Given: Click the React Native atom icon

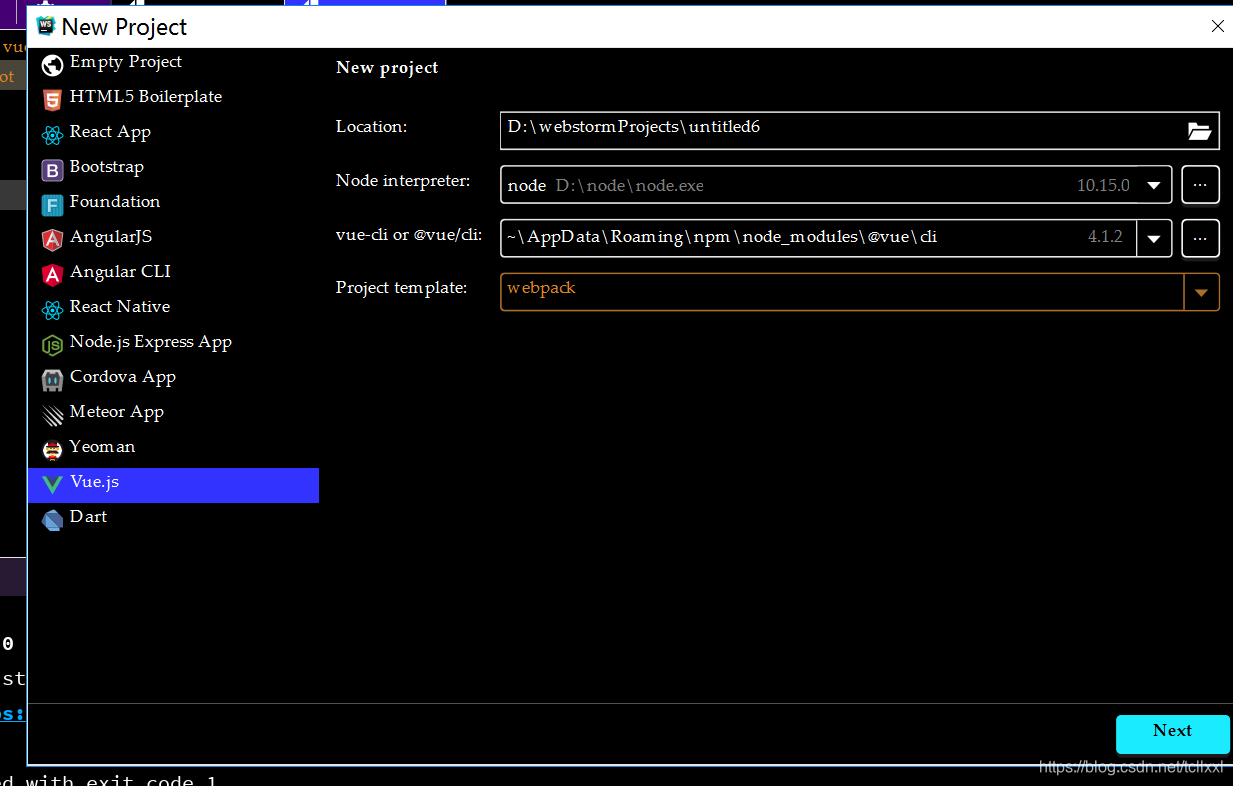Looking at the screenshot, I should point(52,310).
